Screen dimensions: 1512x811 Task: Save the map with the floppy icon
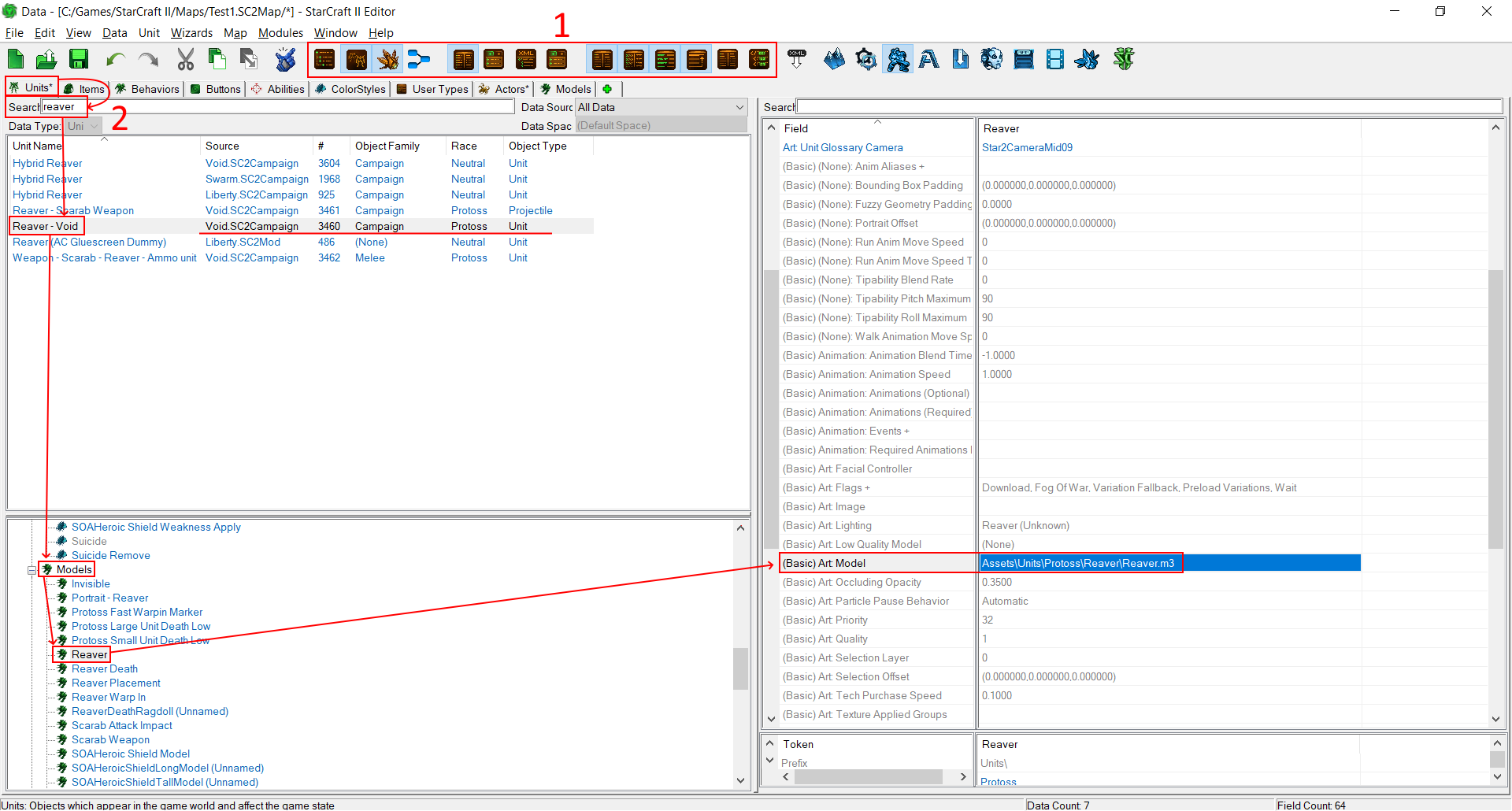coord(78,59)
